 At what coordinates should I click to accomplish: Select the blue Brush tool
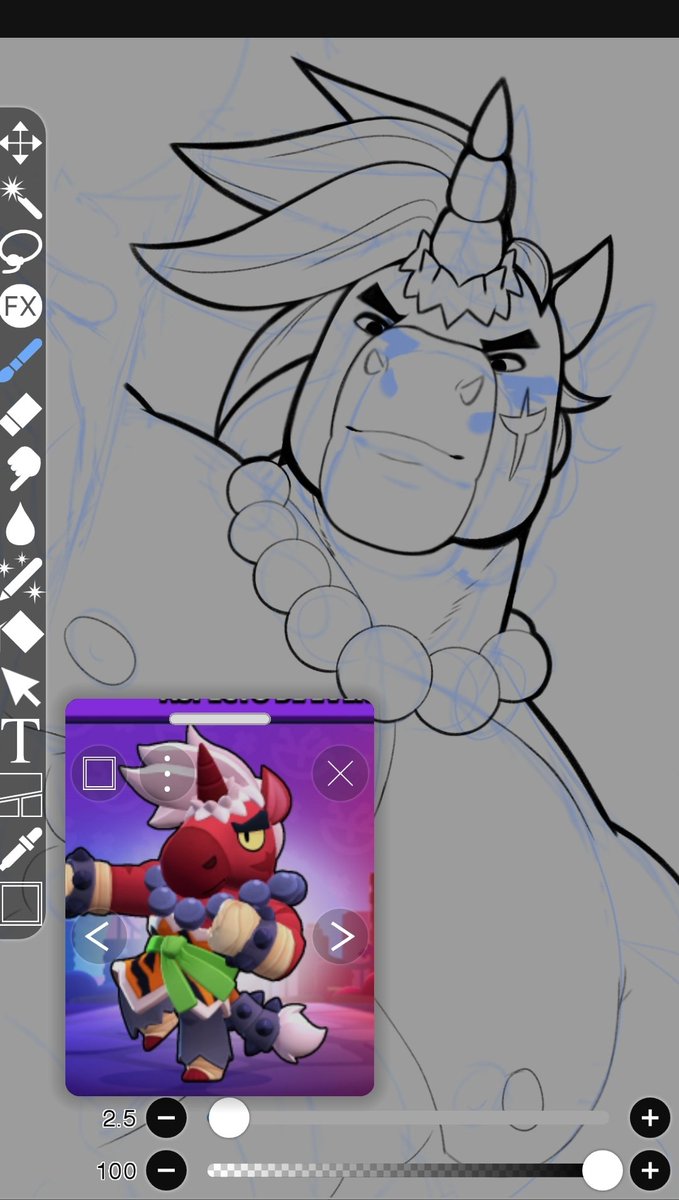click(20, 360)
